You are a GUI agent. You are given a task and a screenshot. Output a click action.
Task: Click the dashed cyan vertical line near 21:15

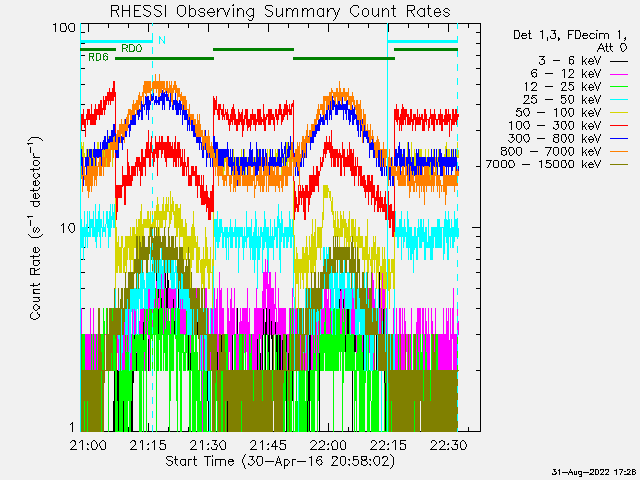(x=153, y=227)
